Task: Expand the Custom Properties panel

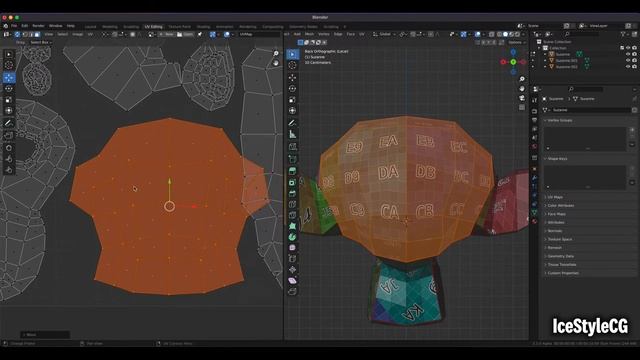Action: click(562, 273)
